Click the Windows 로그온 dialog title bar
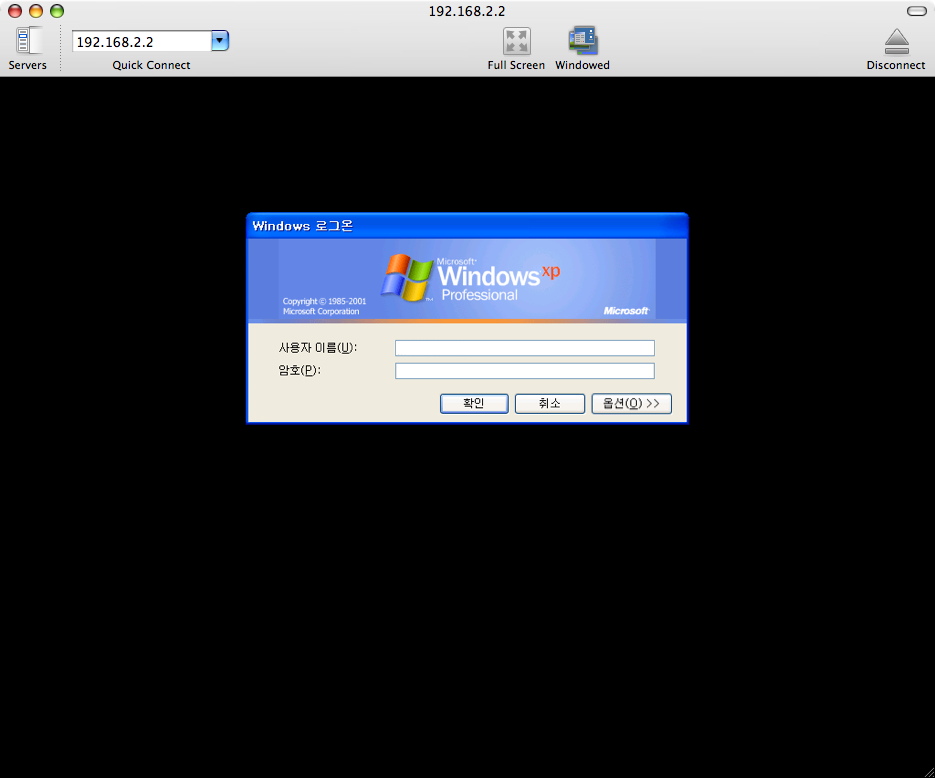This screenshot has height=778, width=935. click(467, 226)
